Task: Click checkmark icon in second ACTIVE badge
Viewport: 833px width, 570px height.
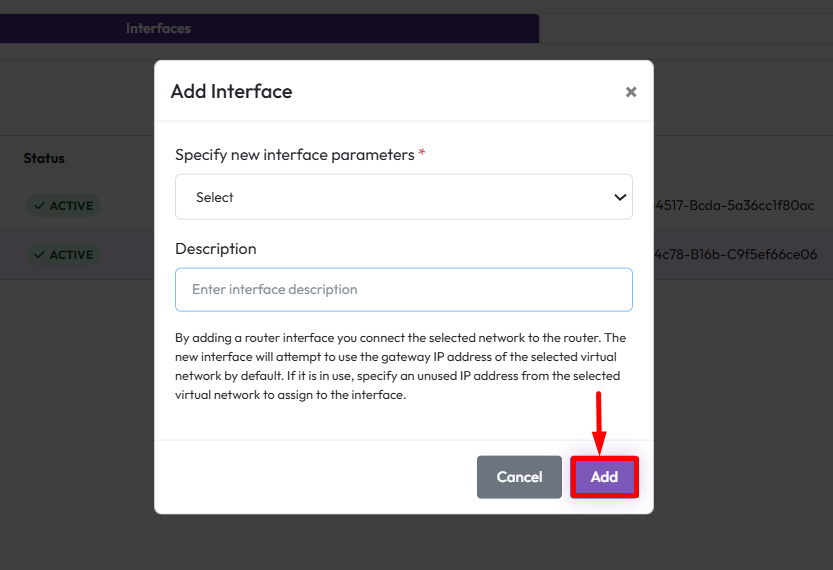Action: point(39,255)
